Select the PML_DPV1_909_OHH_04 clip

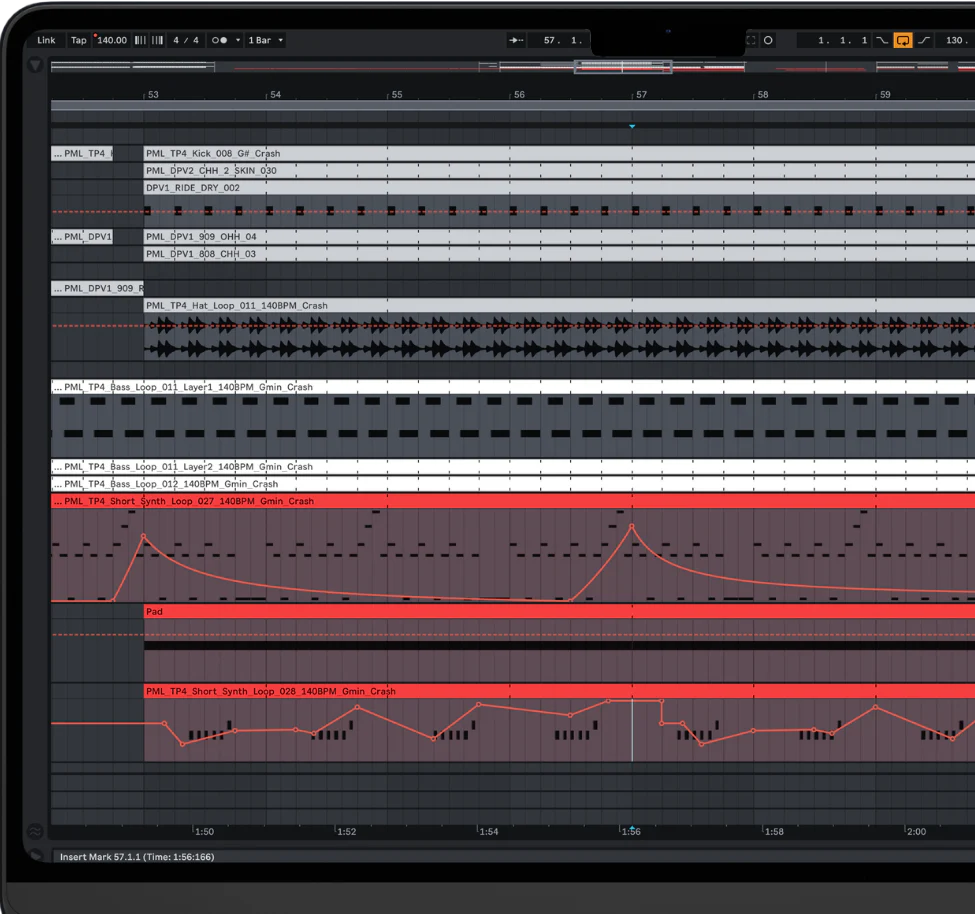coord(559,236)
